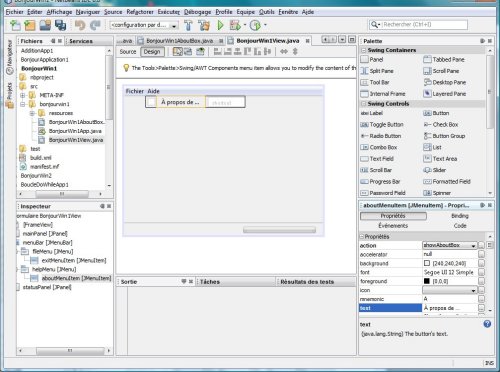
Task: Click the New Project toolbar icon
Action: [30, 25]
